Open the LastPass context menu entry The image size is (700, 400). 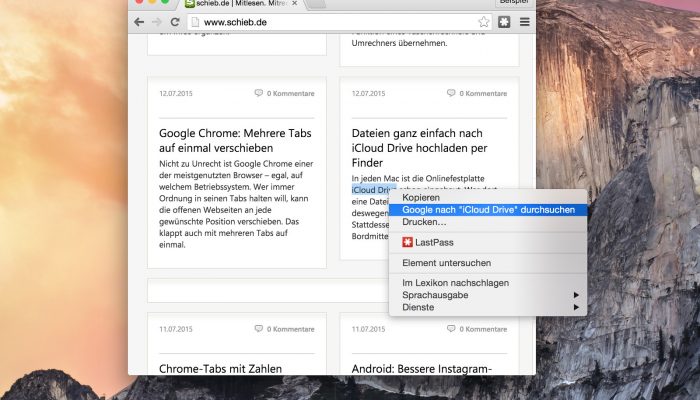coord(488,242)
